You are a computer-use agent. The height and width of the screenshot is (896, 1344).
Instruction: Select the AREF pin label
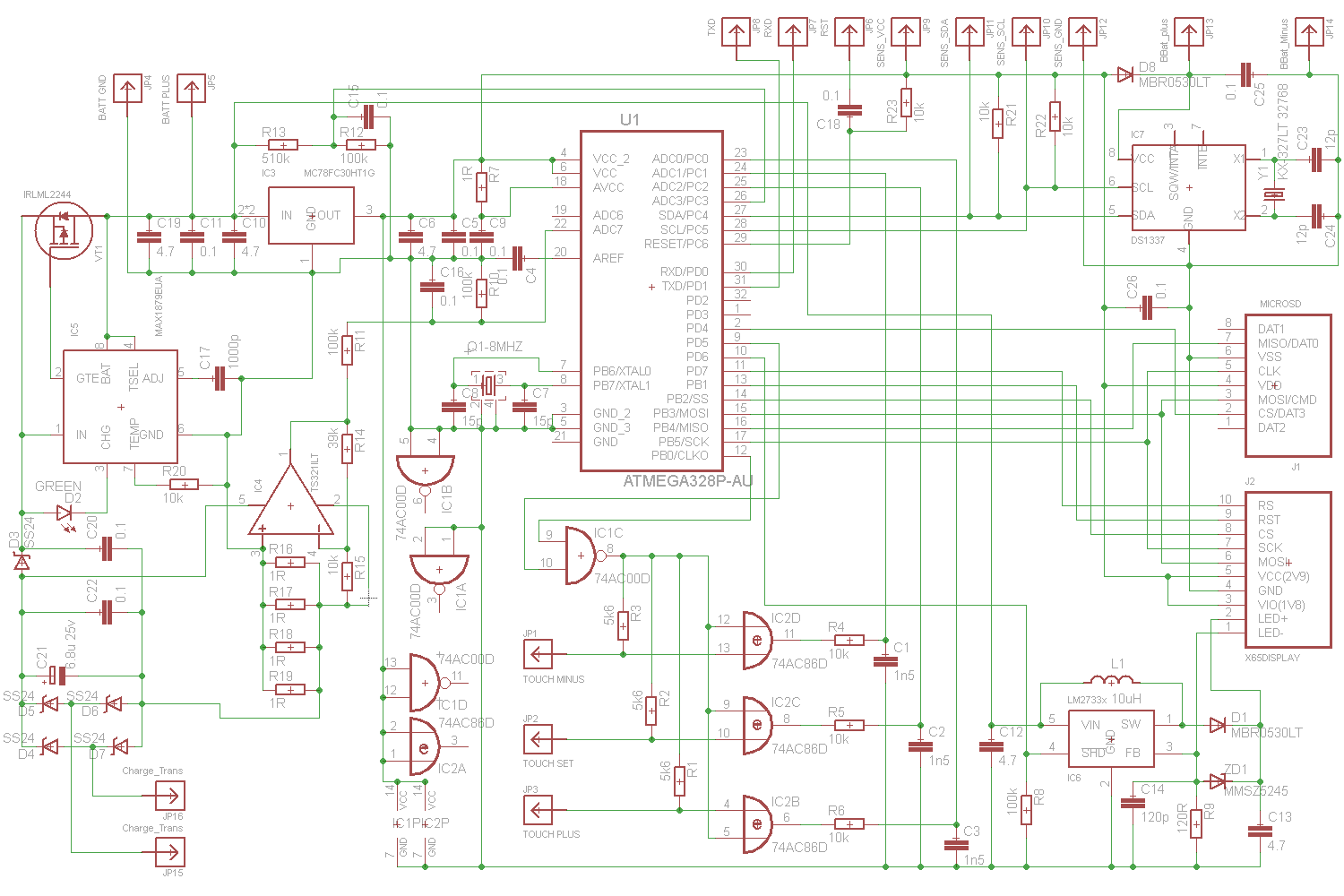tap(608, 258)
